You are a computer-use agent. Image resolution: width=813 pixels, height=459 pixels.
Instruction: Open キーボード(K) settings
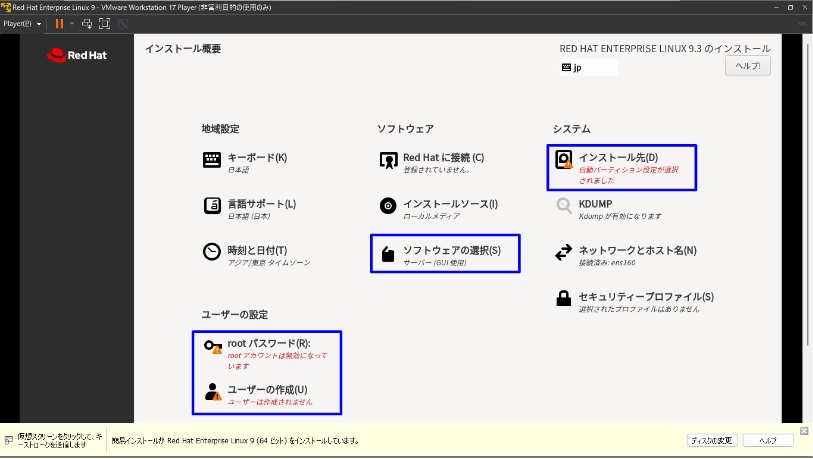pyautogui.click(x=257, y=158)
